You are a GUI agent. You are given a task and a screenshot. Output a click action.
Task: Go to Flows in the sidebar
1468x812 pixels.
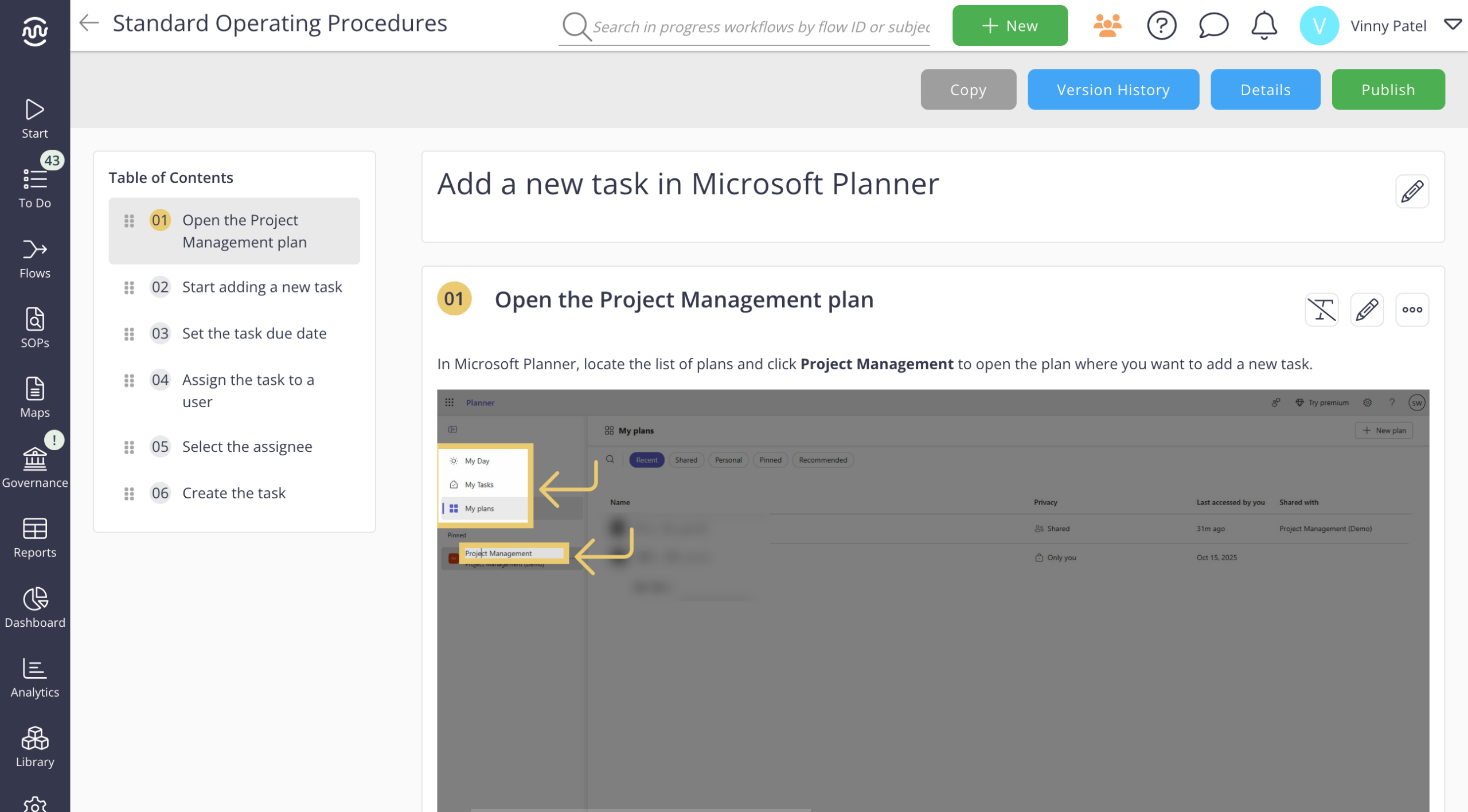pyautogui.click(x=35, y=259)
